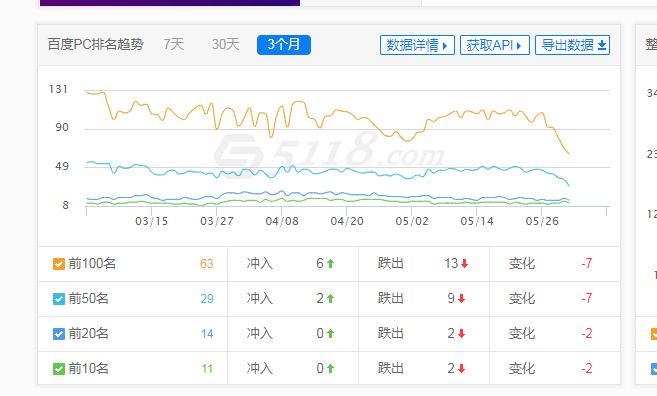Click green up arrow in 前10名 row
657x396 pixels.
pyautogui.click(x=330, y=369)
